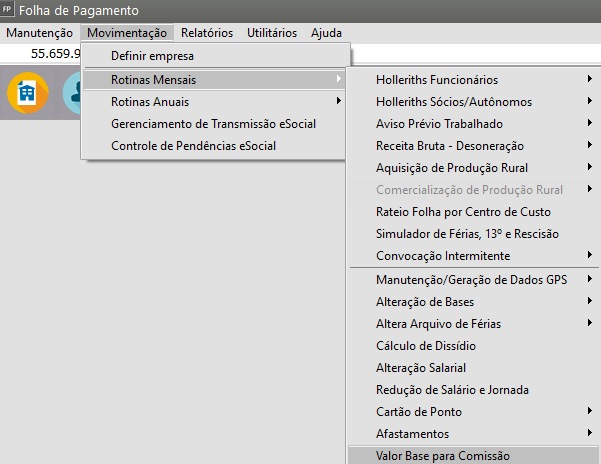Image resolution: width=601 pixels, height=464 pixels.
Task: Click the blue employee person icon
Action: pyautogui.click(x=72, y=92)
